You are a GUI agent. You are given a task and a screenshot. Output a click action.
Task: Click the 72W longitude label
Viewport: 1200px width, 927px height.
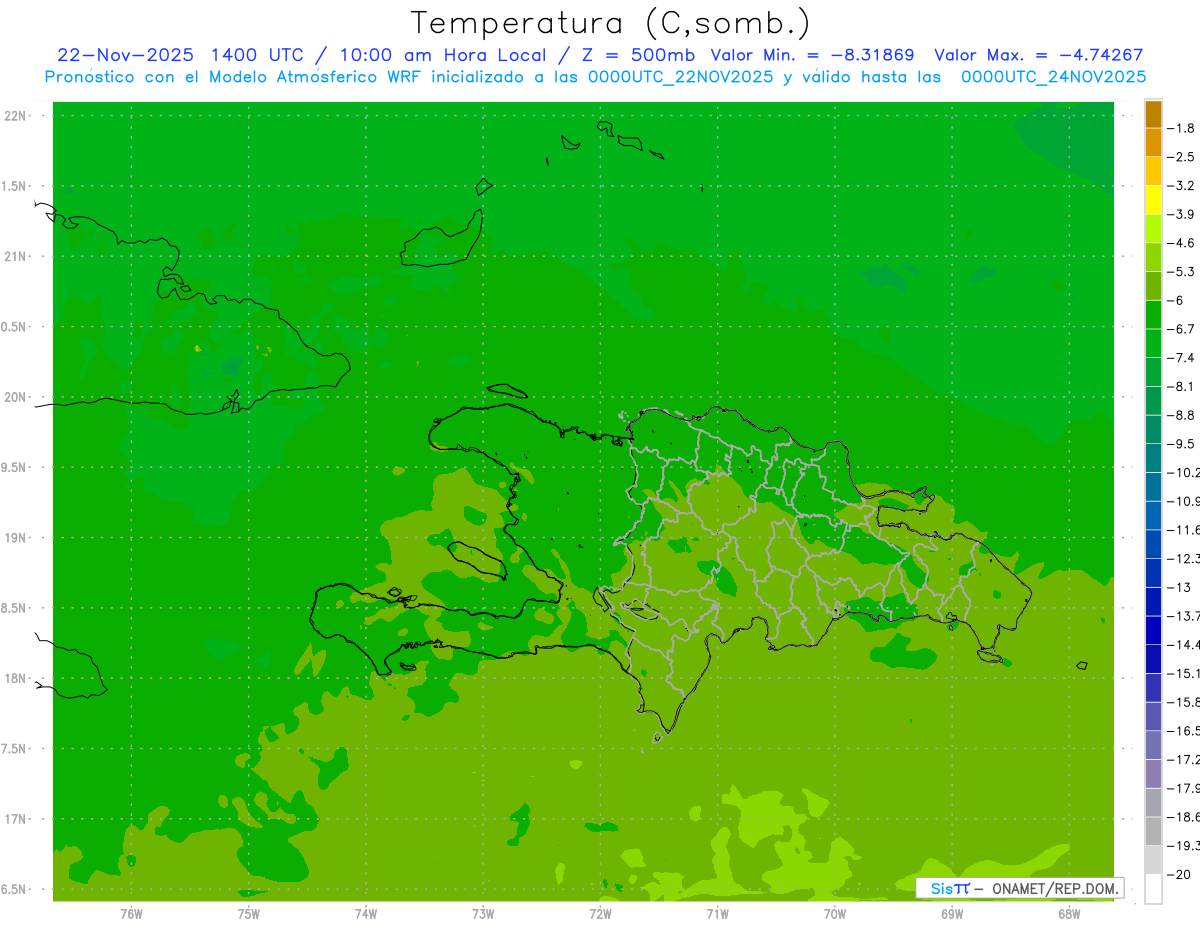[600, 913]
